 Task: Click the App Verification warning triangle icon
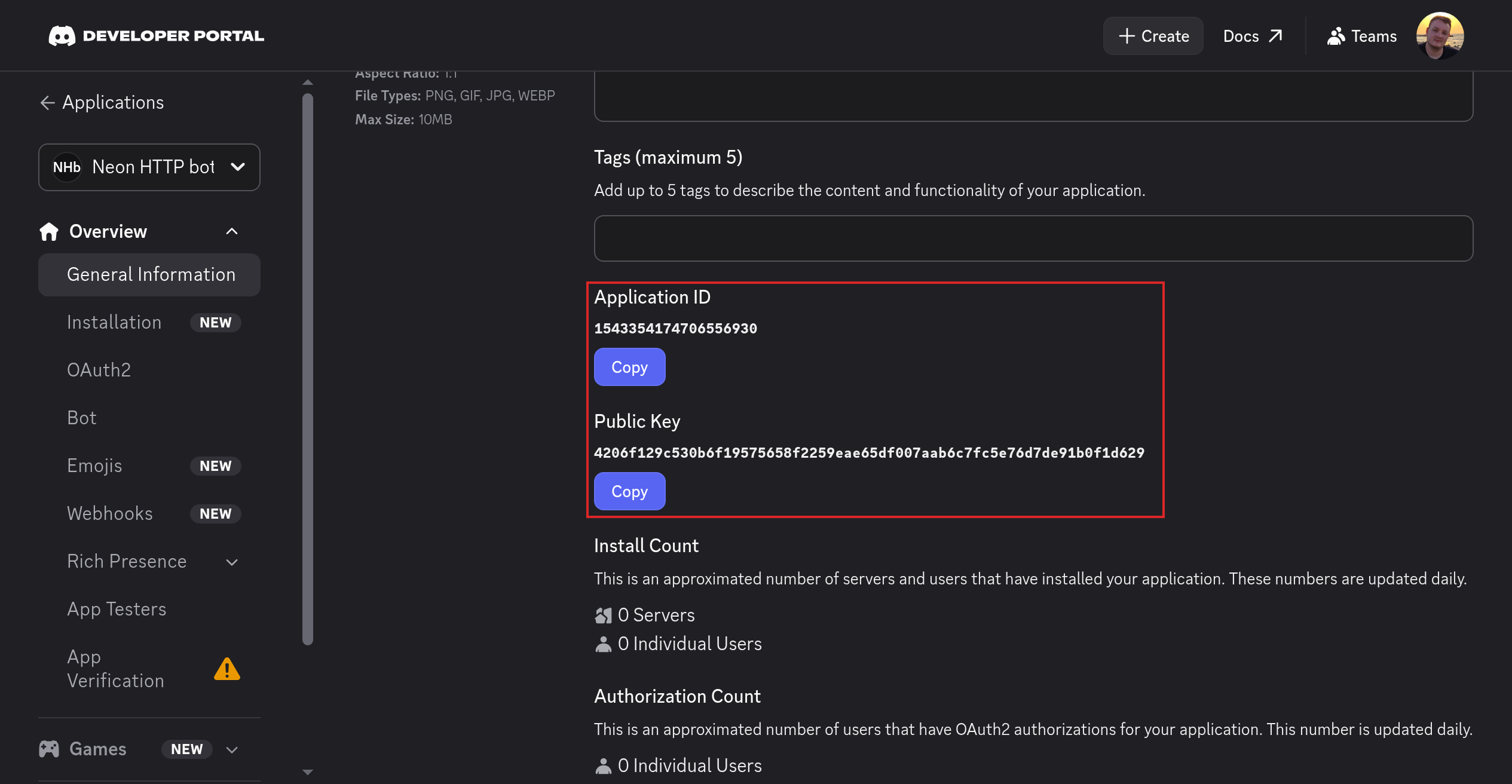click(227, 669)
